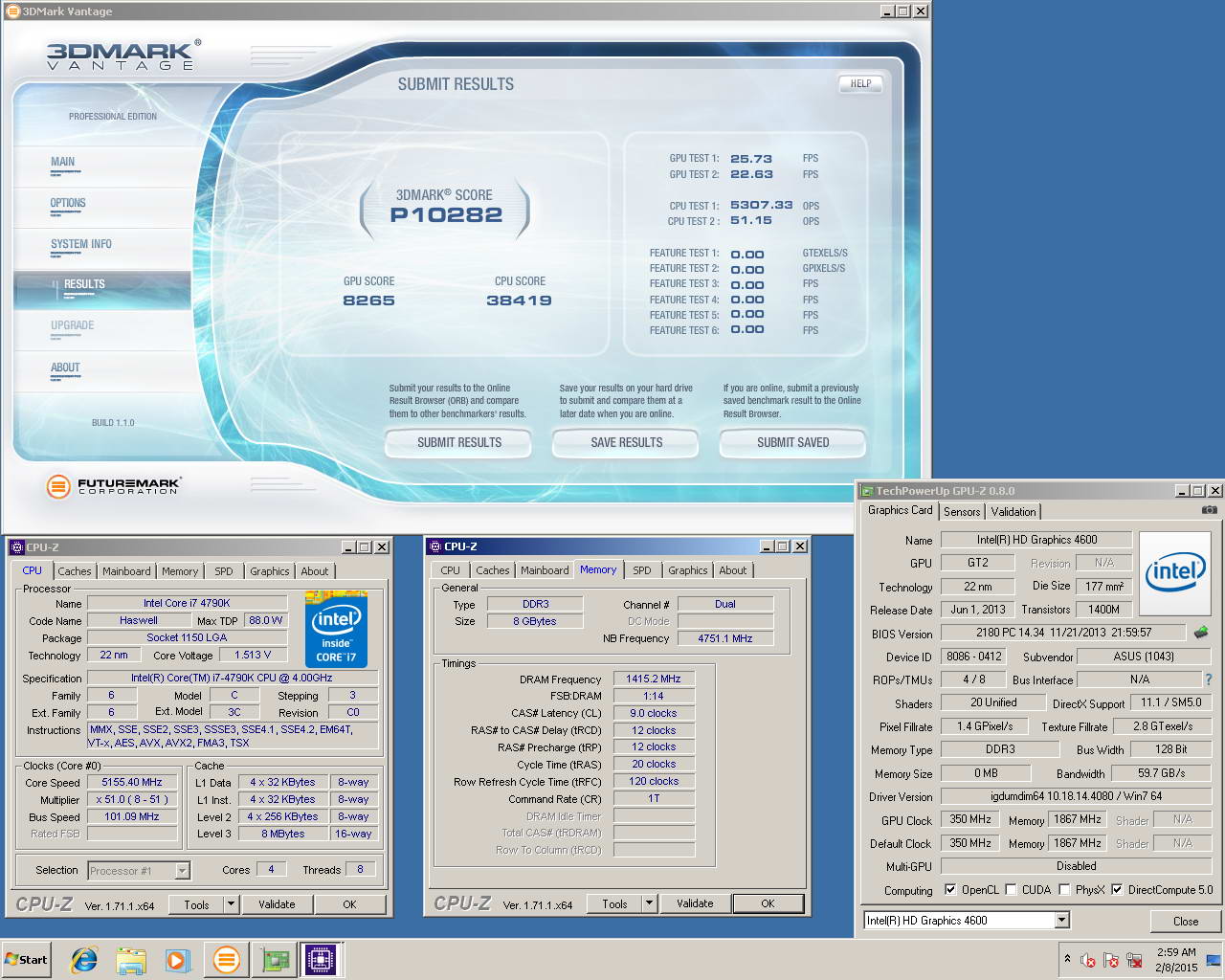Screen dimensions: 1225x980
Task: Click the network tray icon
Action: coord(1135,960)
